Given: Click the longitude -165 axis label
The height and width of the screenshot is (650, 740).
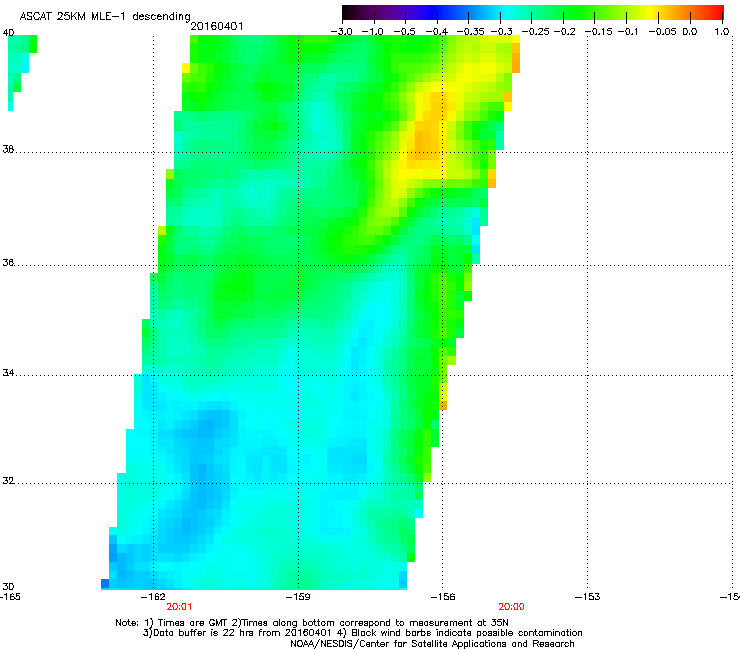Looking at the screenshot, I should coord(10,597).
